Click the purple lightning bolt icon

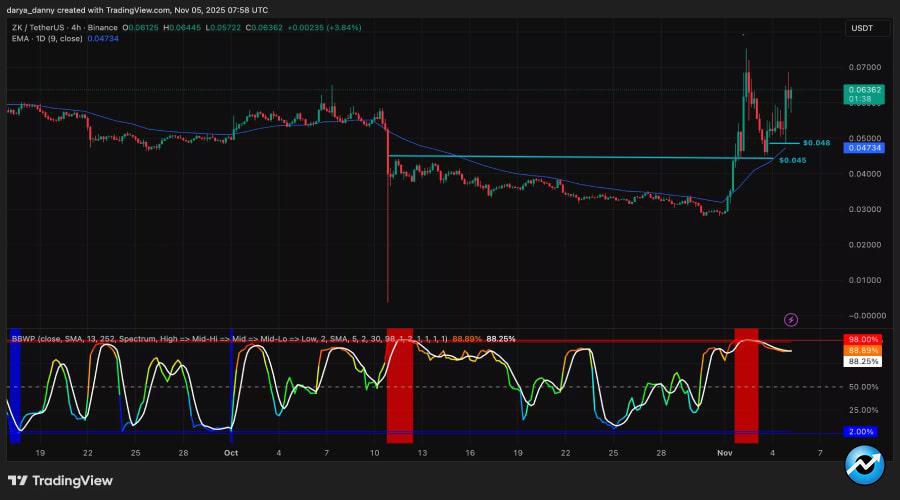tap(791, 319)
